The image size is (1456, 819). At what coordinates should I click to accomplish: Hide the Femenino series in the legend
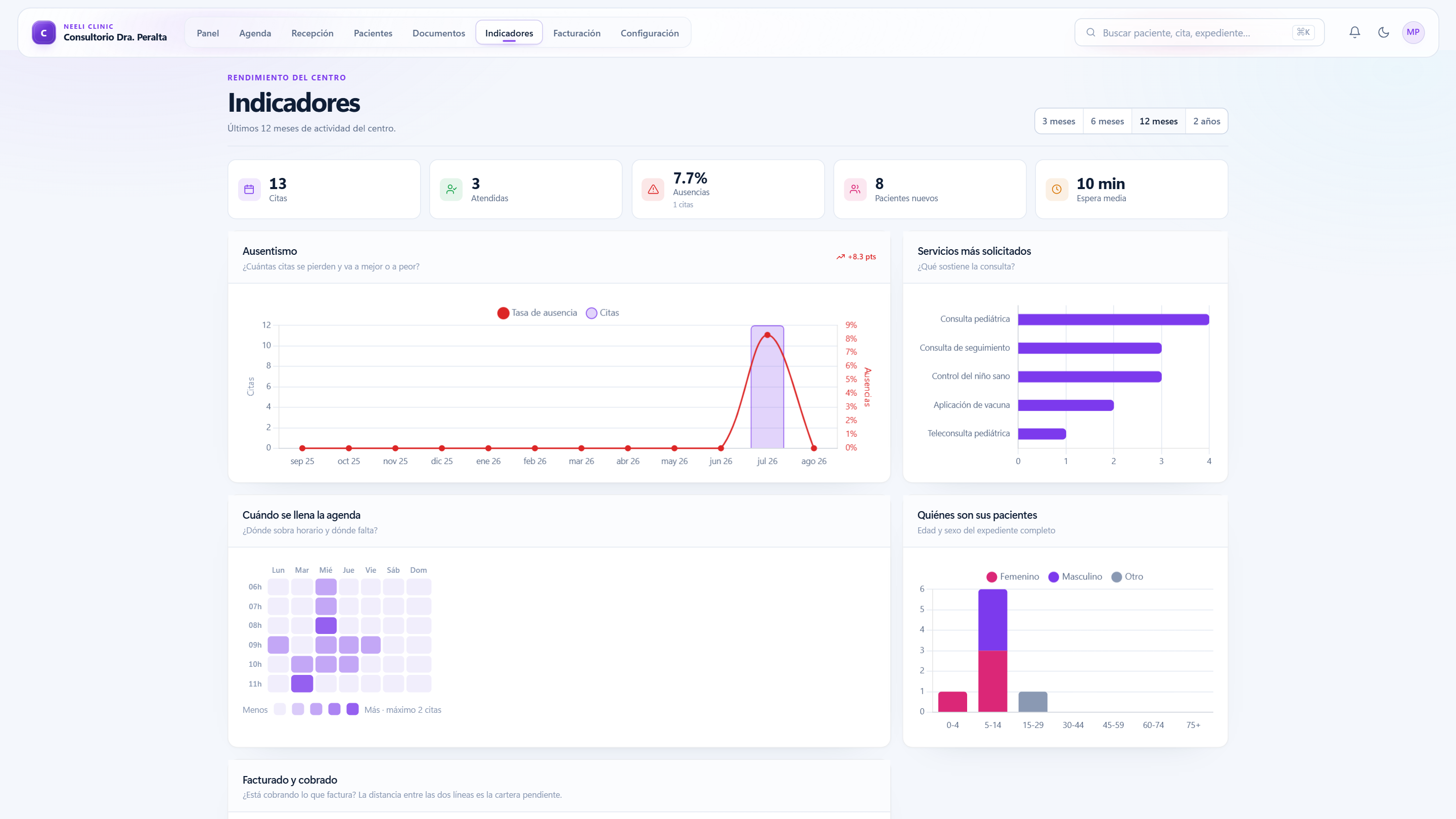pos(1012,576)
